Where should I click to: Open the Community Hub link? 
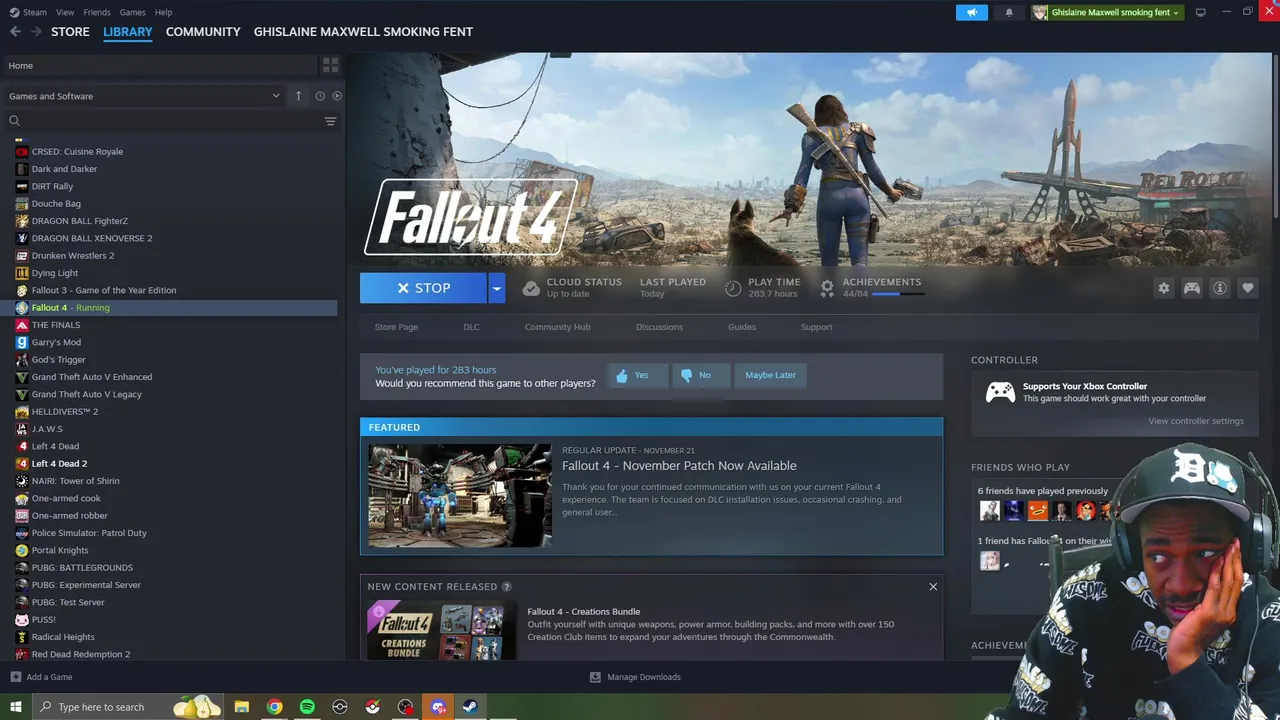557,327
